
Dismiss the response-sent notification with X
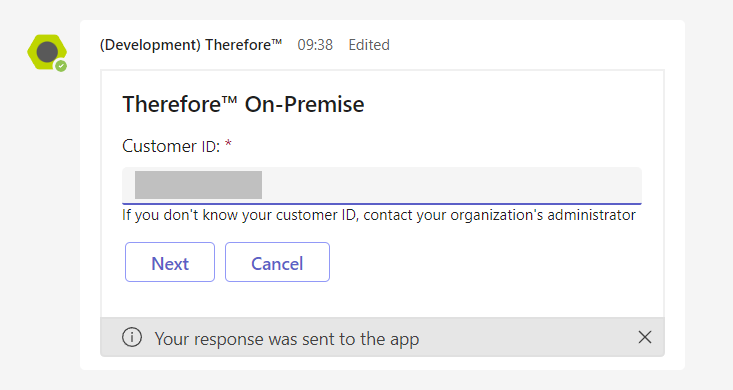point(645,337)
